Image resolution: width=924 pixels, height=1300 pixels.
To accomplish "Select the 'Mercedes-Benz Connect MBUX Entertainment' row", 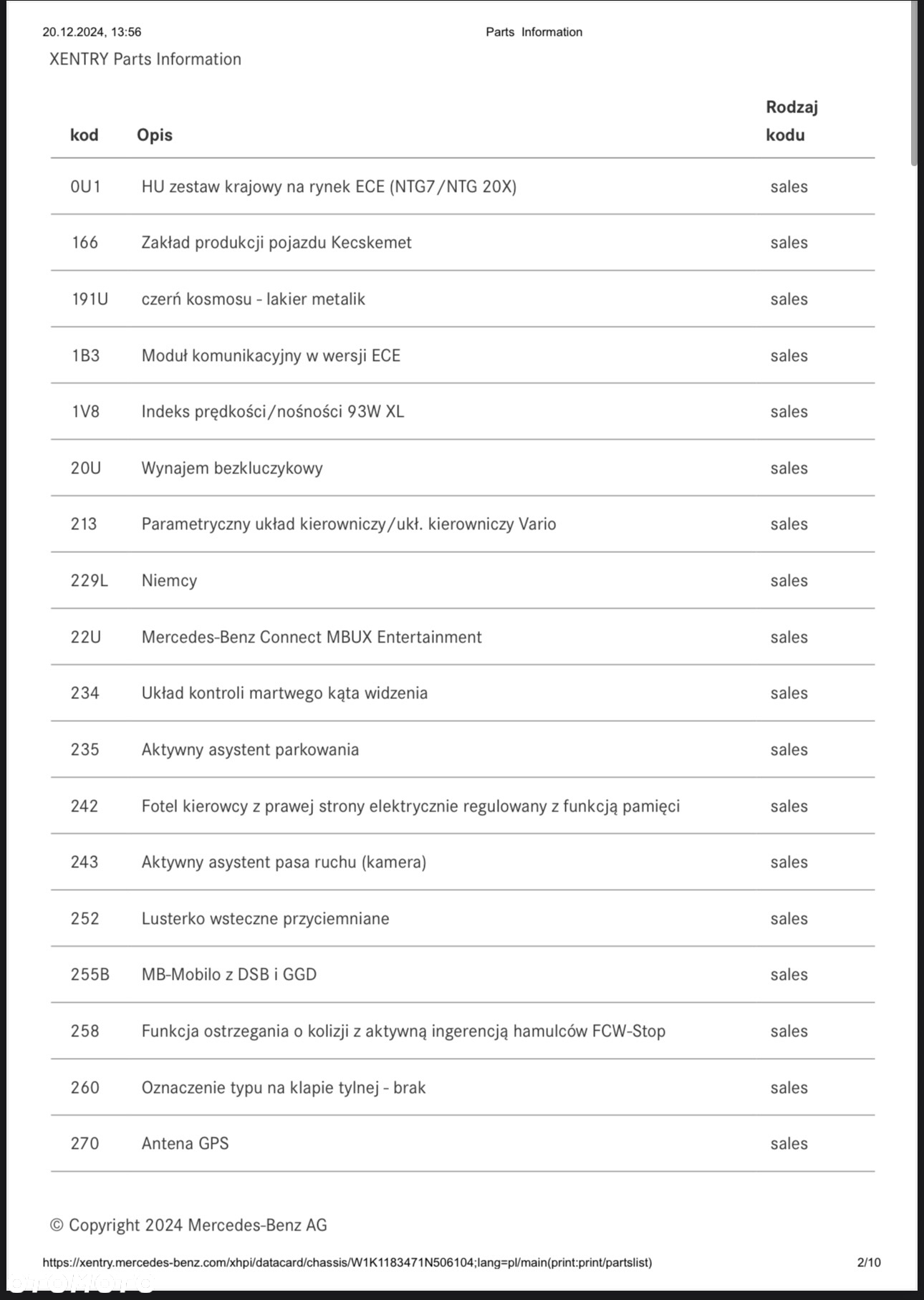I will (x=312, y=637).
